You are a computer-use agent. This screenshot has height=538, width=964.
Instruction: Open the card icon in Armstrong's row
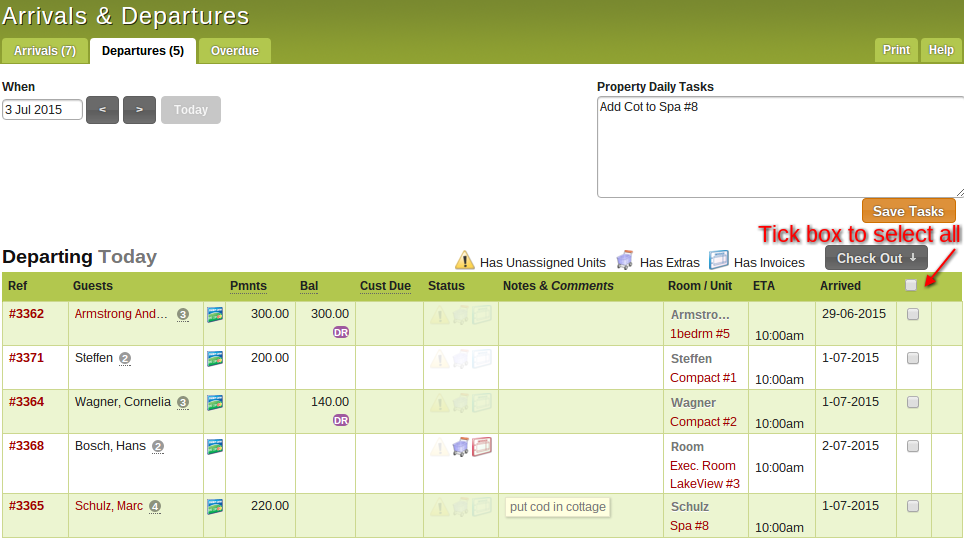[214, 314]
